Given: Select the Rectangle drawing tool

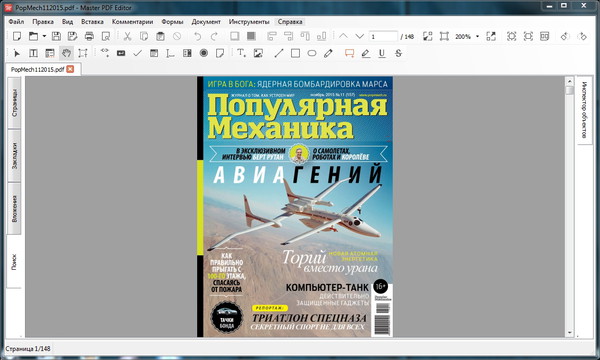Looking at the screenshot, I should [295, 53].
